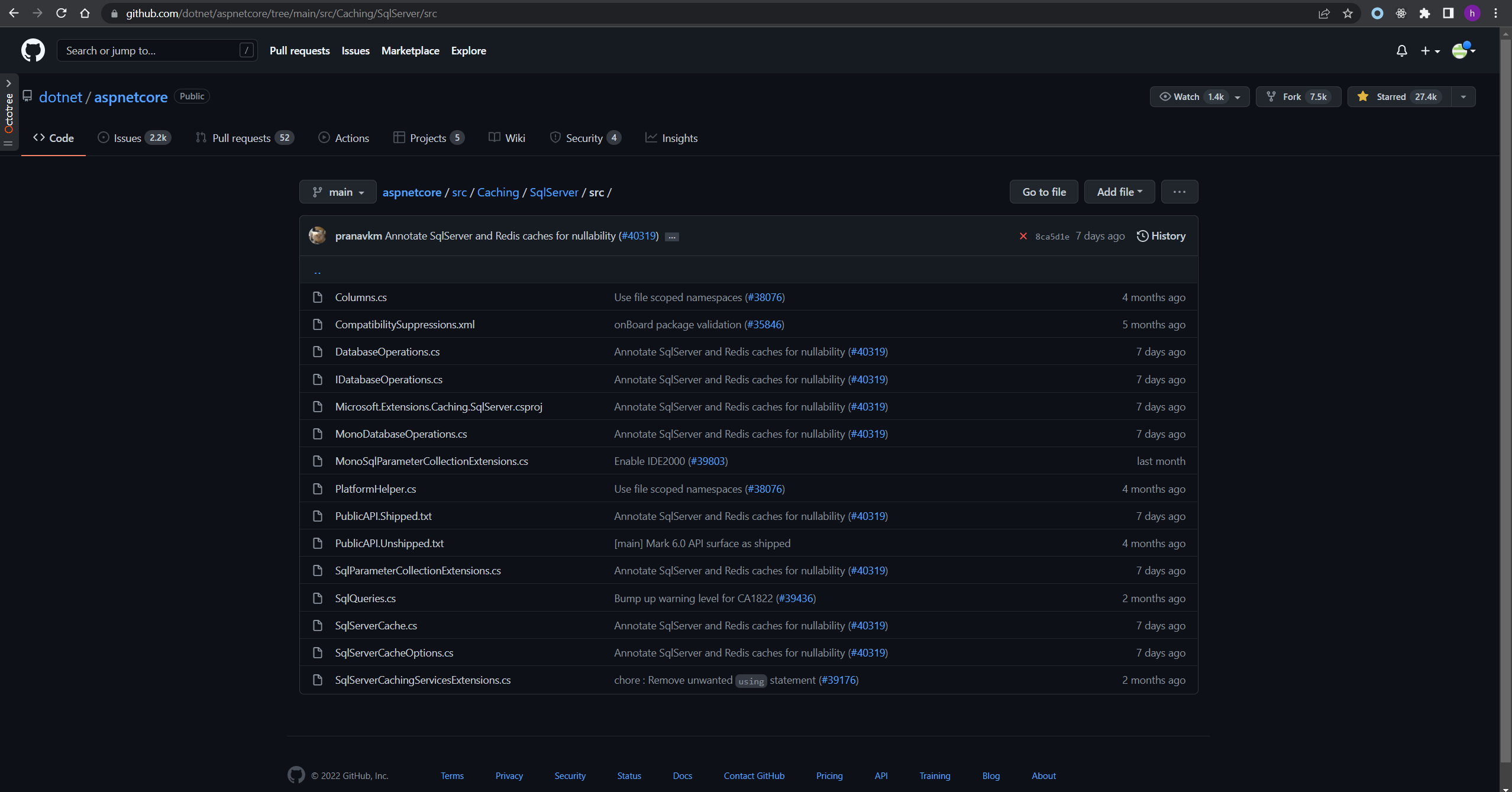Focus the Search or jump to field
This screenshot has width=1512, height=792.
[157, 50]
